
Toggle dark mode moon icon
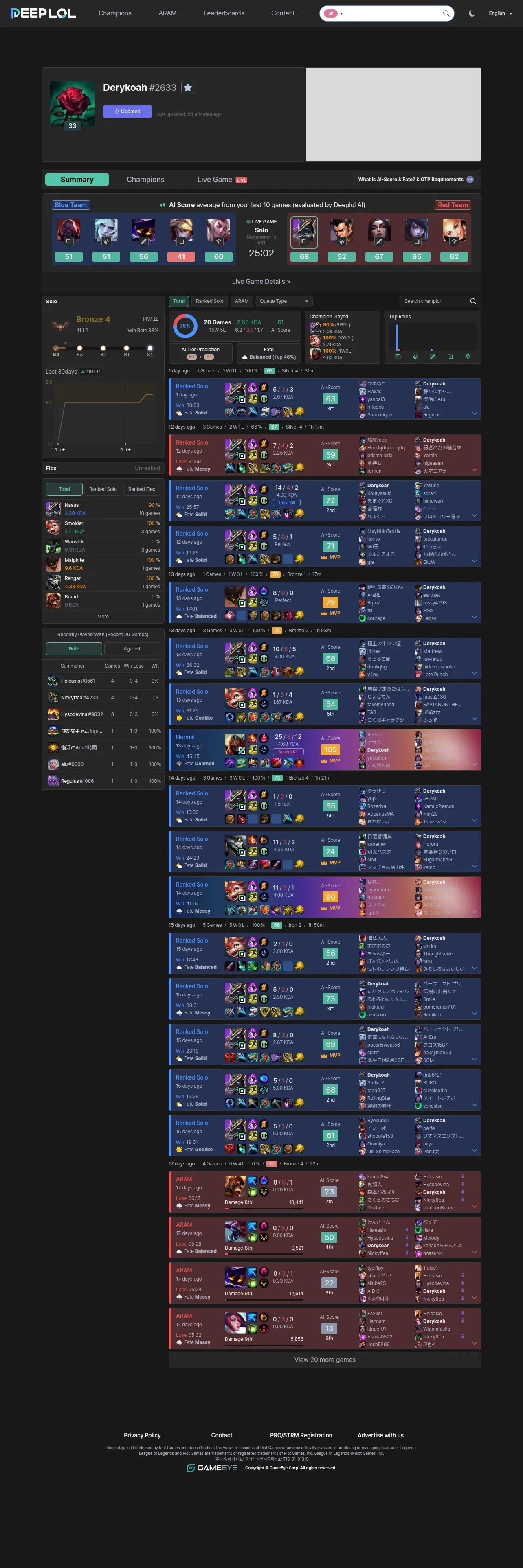pos(472,13)
